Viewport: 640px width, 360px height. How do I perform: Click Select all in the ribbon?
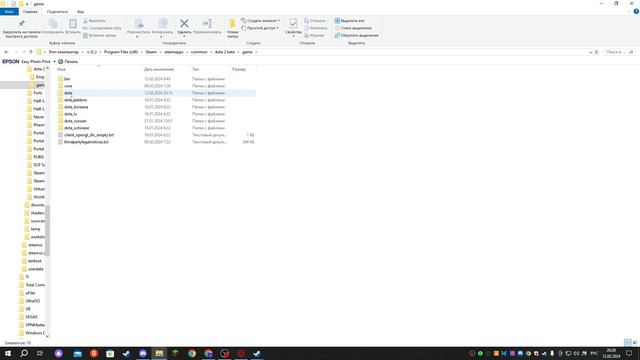(x=349, y=20)
